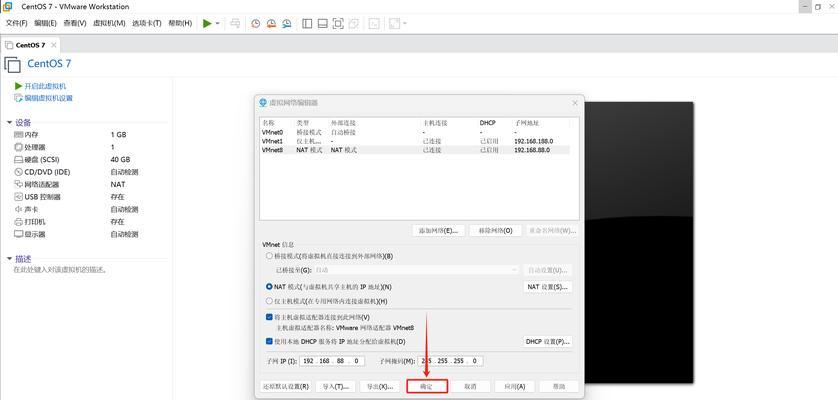Click the 网络适配器 network adapter icon
Image resolution: width=838 pixels, height=400 pixels.
pos(18,184)
